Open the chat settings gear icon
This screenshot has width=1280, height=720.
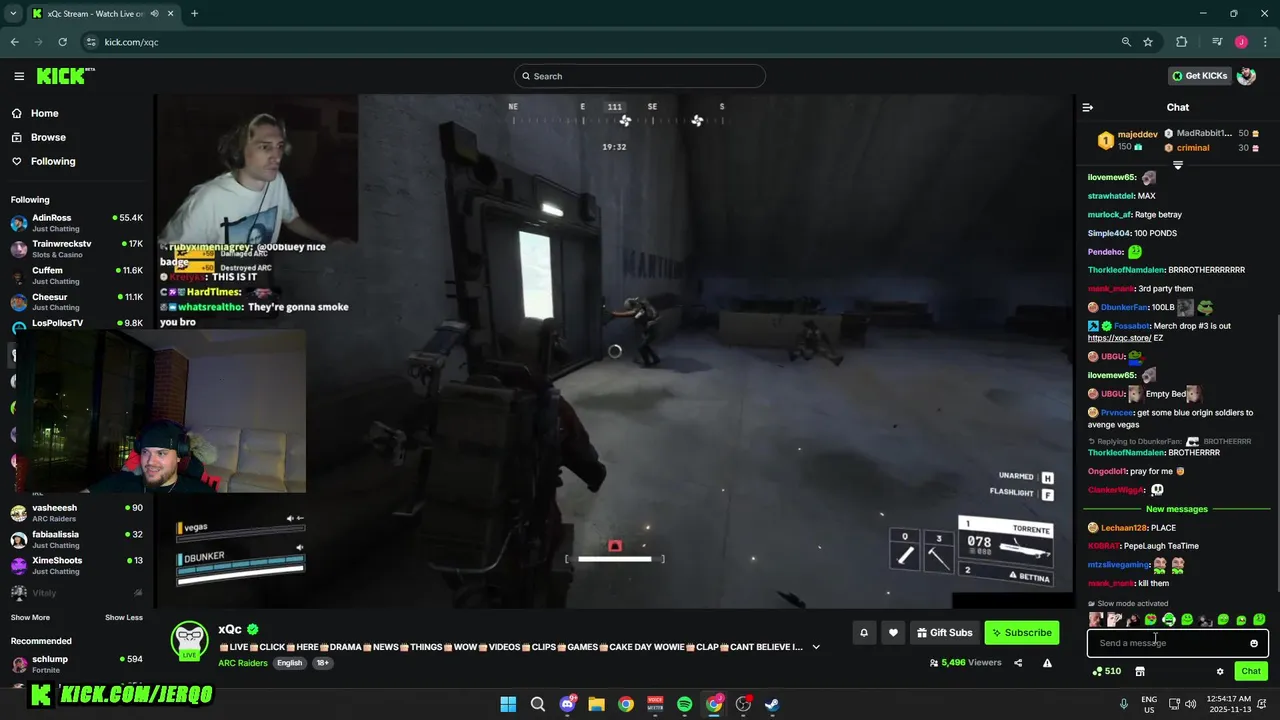pyautogui.click(x=1220, y=671)
